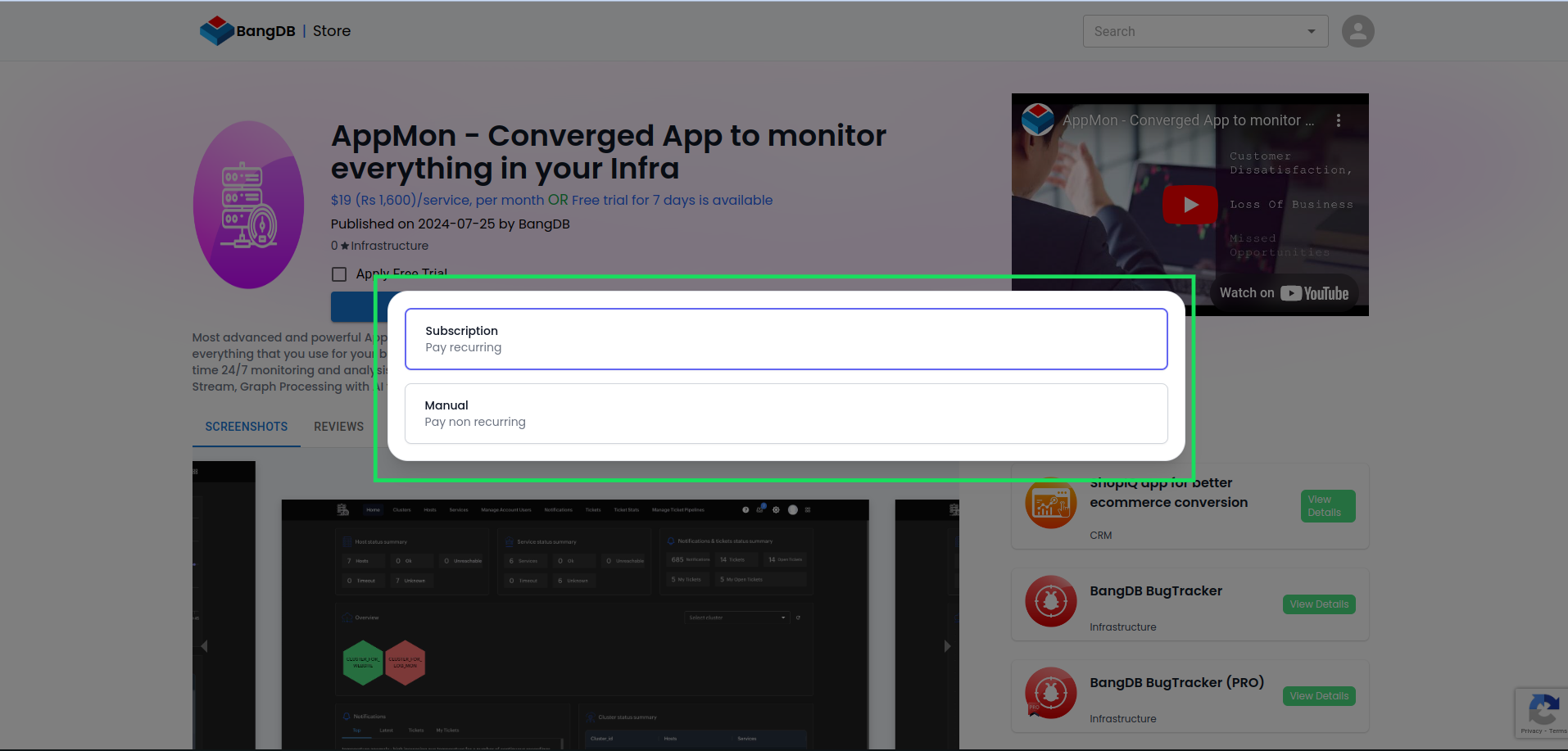Go to BangDB logo home
1568x751 pixels.
[247, 31]
